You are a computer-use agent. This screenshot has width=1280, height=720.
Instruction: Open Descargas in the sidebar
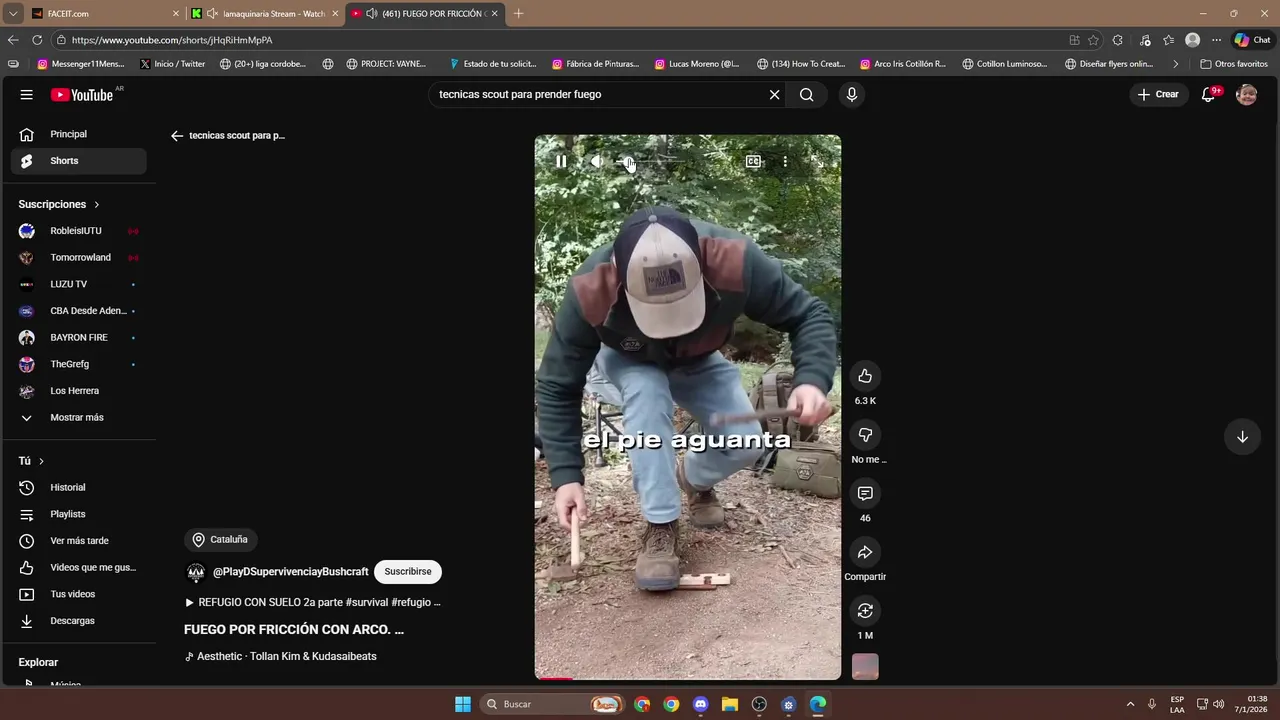pos(79,621)
